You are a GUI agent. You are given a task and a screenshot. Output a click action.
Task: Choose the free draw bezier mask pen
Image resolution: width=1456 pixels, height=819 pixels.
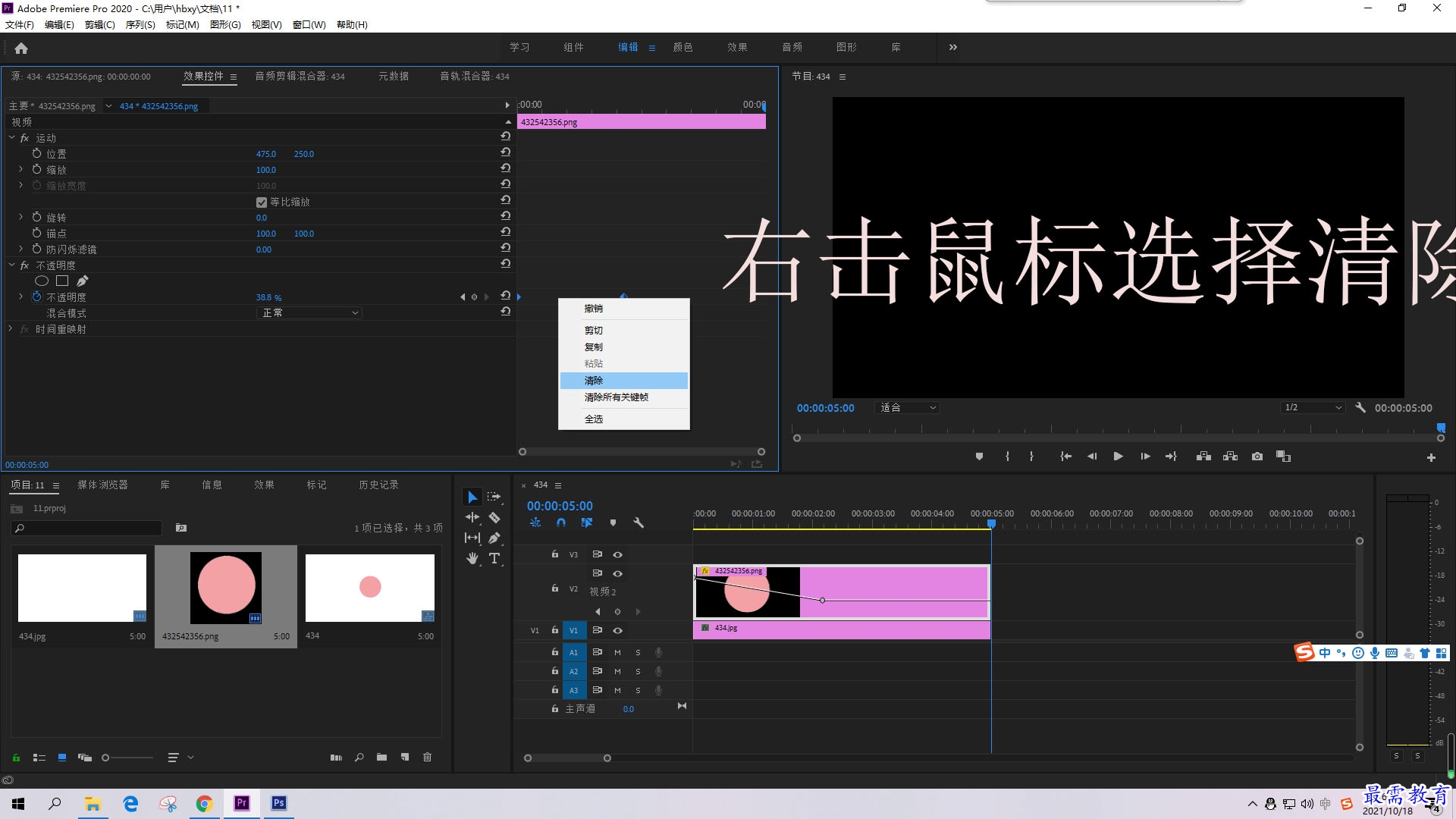pyautogui.click(x=83, y=281)
